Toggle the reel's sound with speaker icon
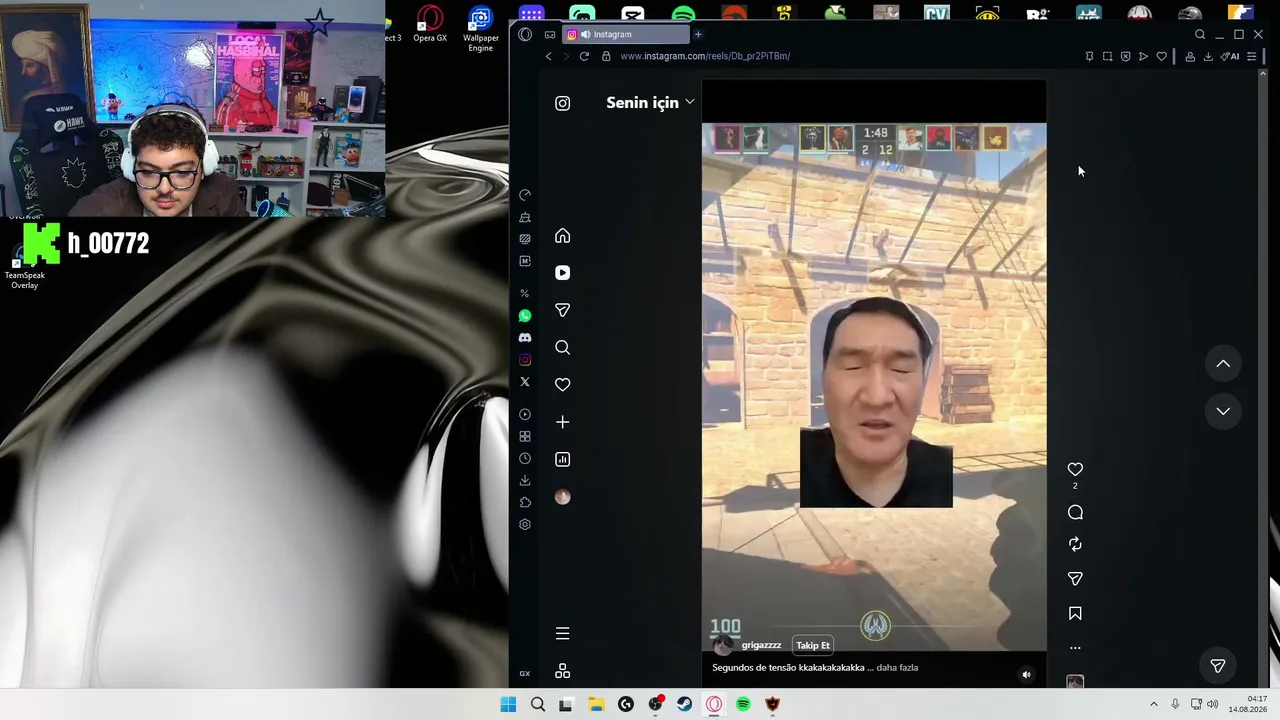 coord(1026,675)
